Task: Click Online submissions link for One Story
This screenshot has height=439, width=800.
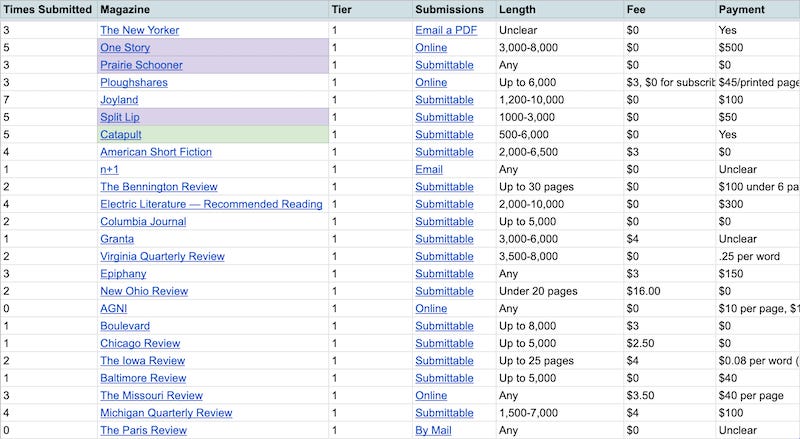Action: click(431, 47)
